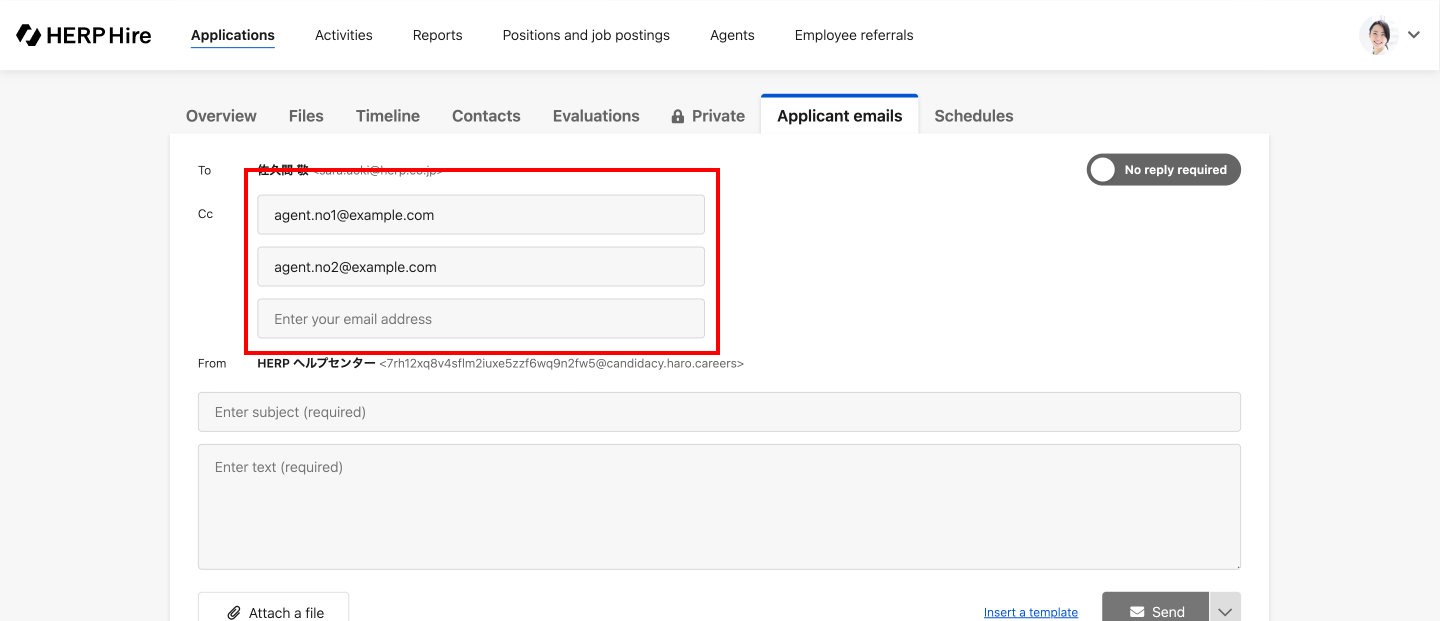Open the Reports page
Image resolution: width=1440 pixels, height=621 pixels.
coord(438,35)
